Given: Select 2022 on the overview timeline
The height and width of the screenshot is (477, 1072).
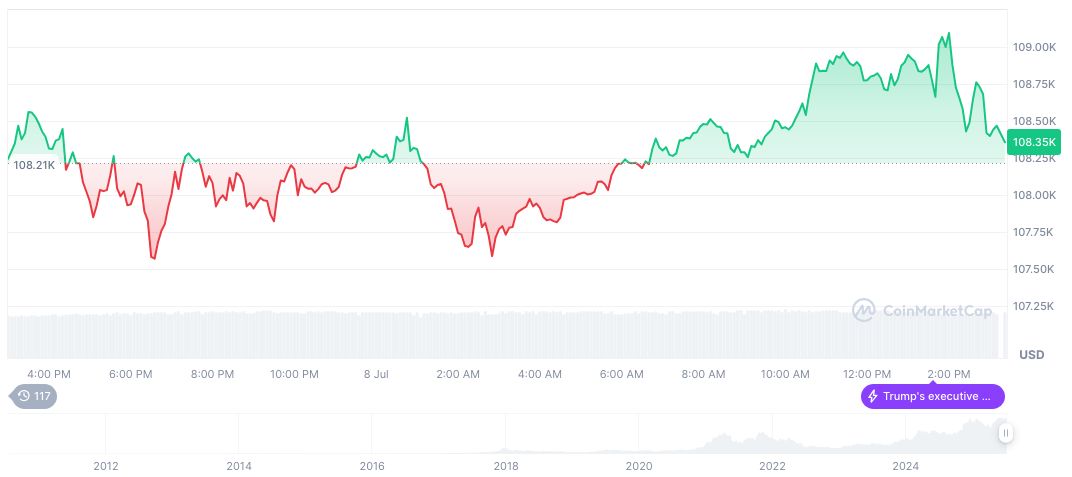Looking at the screenshot, I should (772, 465).
